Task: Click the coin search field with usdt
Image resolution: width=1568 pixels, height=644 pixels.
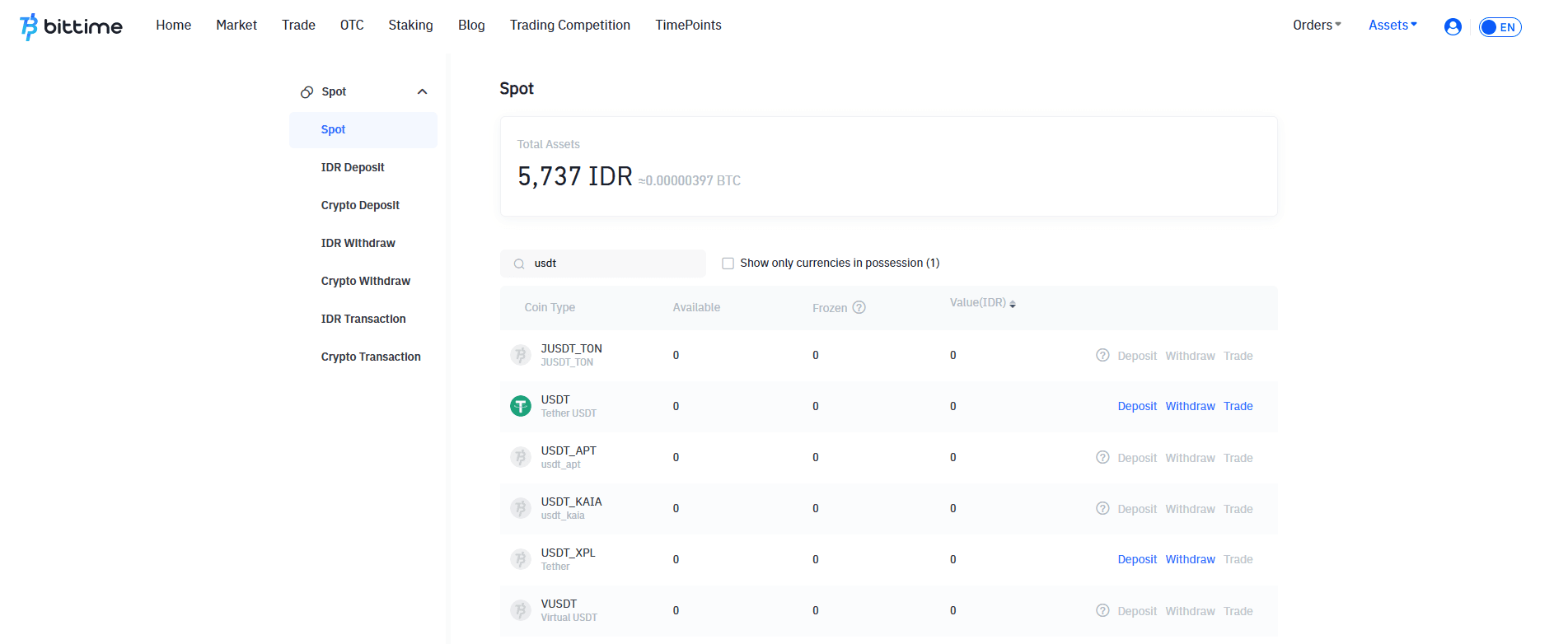Action: tap(603, 264)
